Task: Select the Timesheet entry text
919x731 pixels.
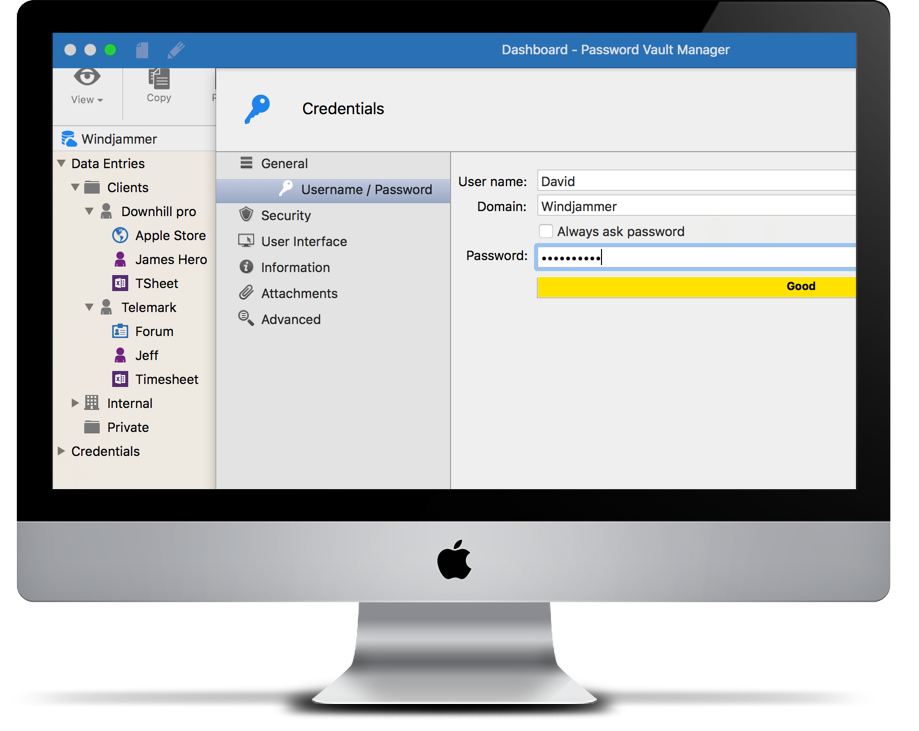Action: [x=167, y=380]
